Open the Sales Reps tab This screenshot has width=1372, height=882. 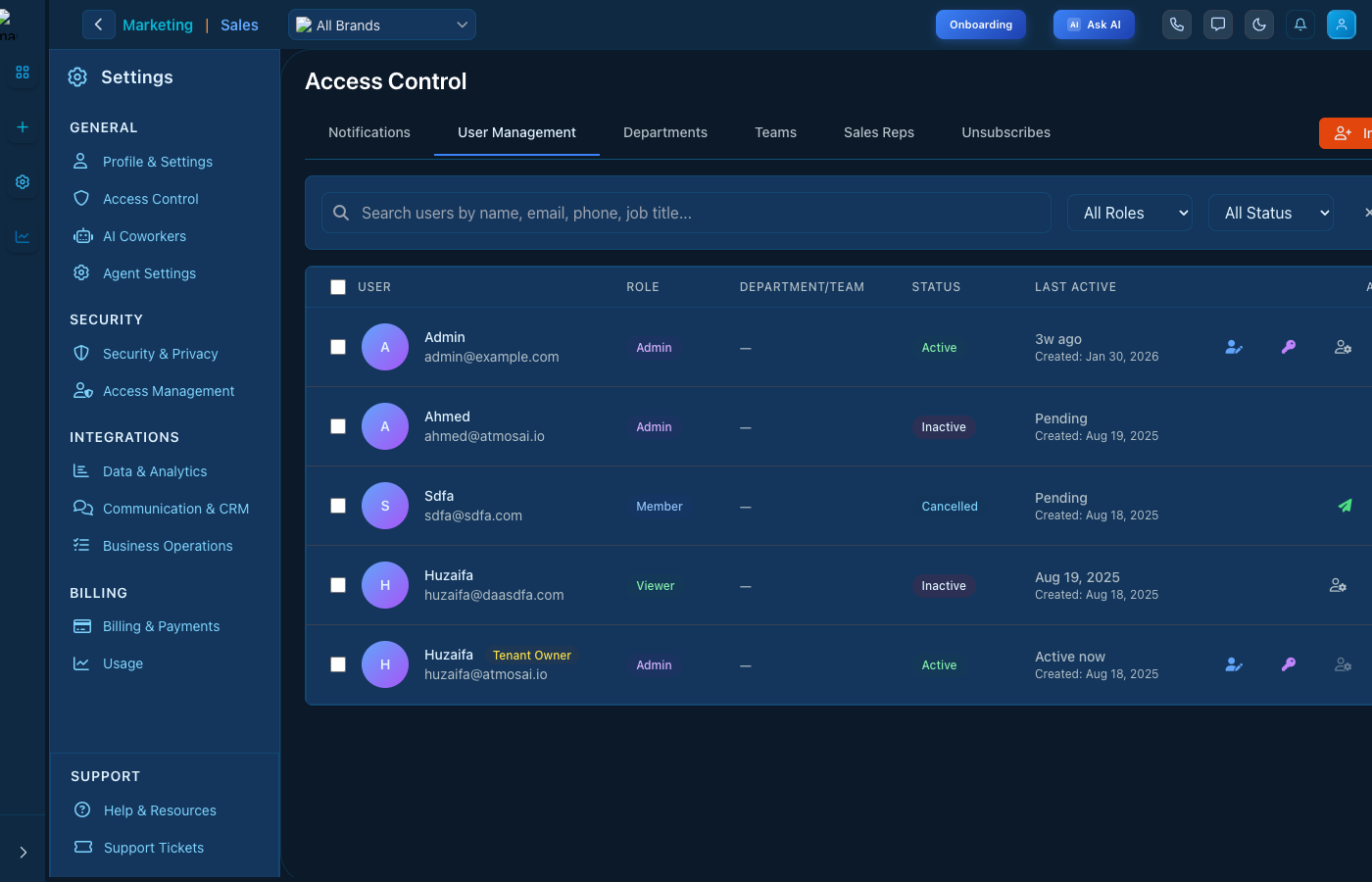tap(879, 132)
